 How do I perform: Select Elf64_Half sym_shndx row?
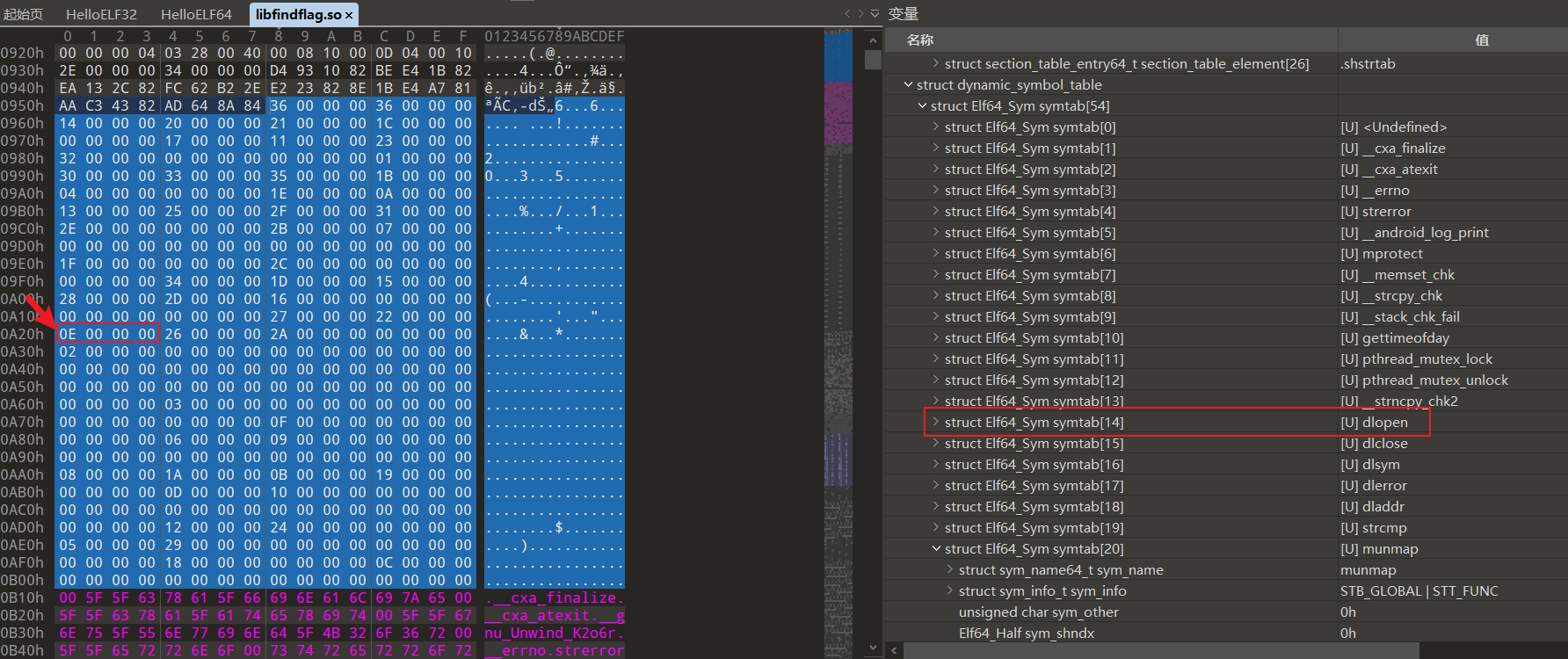pyautogui.click(x=1226, y=633)
